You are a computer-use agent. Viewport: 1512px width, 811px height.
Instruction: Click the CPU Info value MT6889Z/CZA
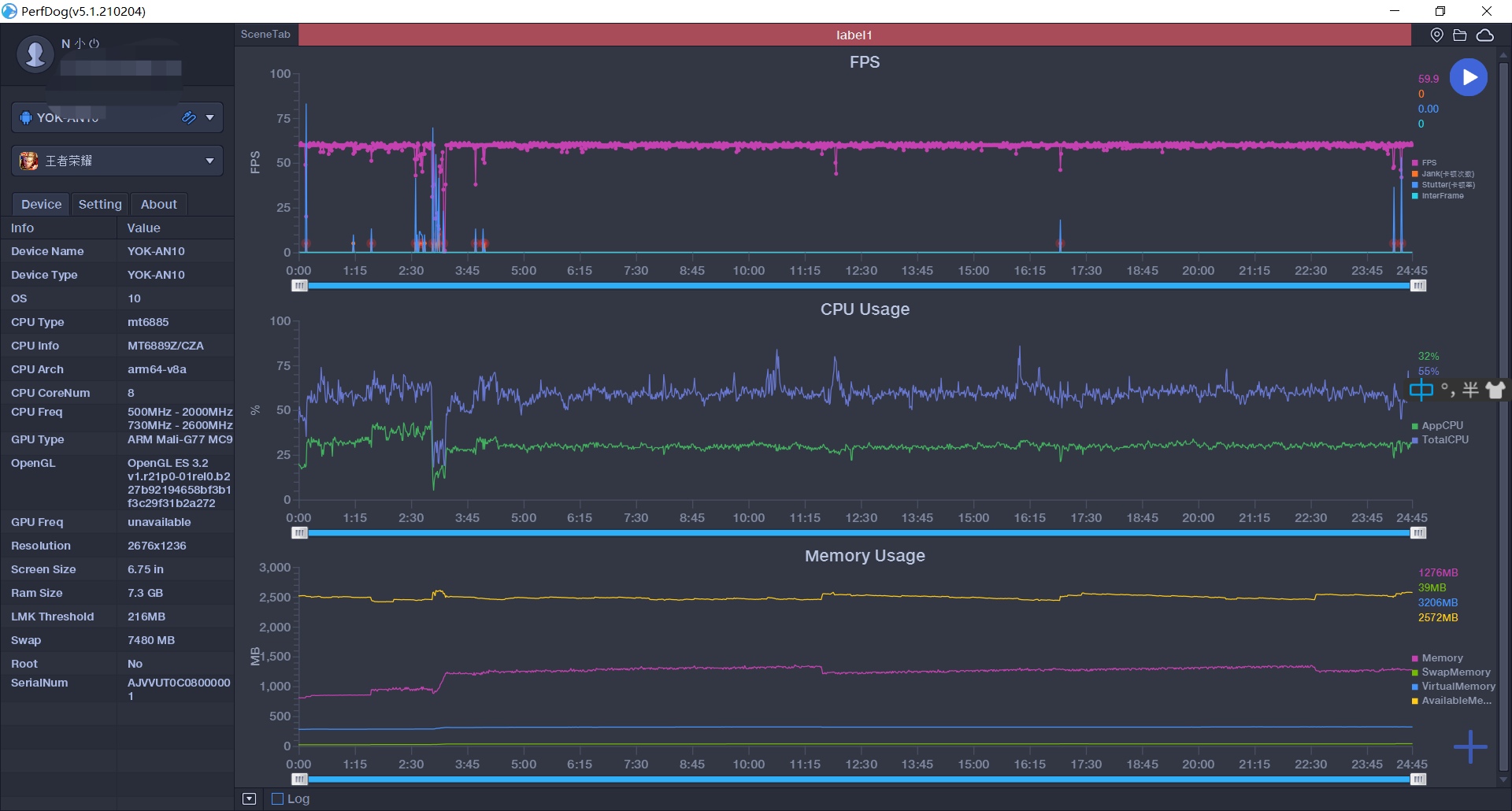[x=165, y=346]
